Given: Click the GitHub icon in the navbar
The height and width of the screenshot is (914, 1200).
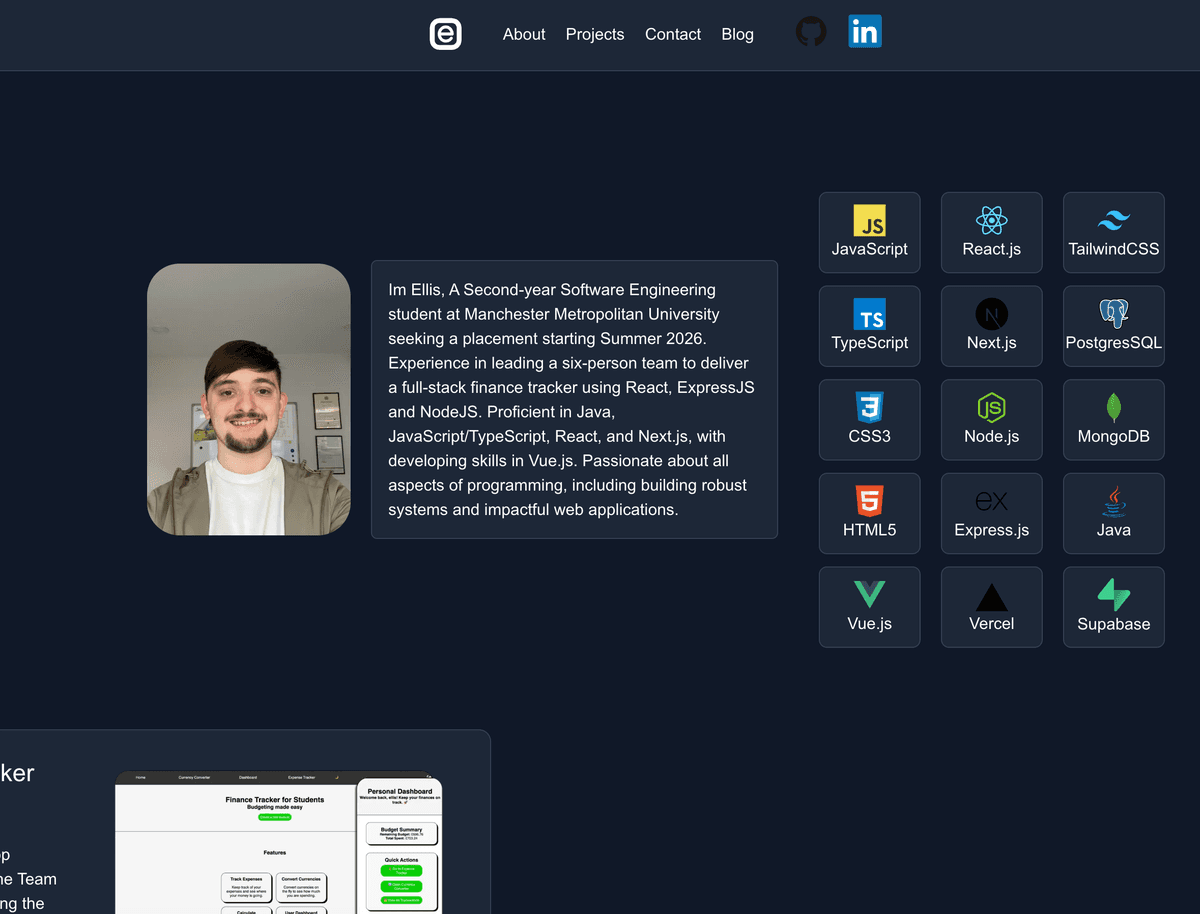Looking at the screenshot, I should pos(810,31).
